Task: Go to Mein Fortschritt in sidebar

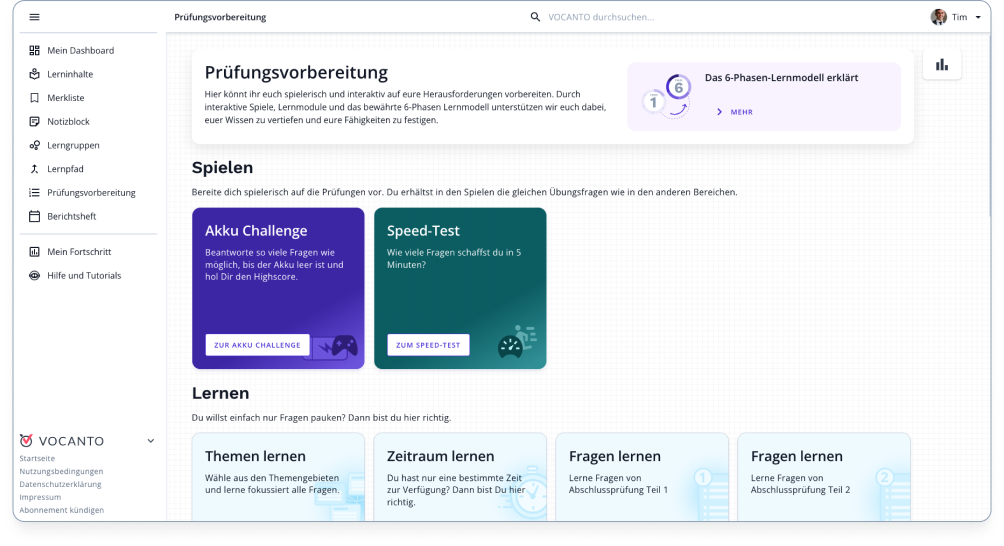Action: click(x=79, y=252)
